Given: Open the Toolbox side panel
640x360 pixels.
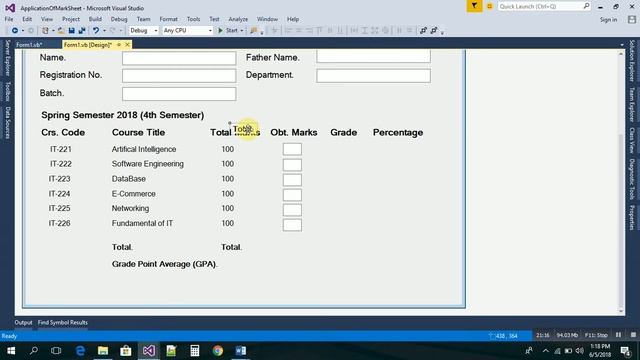Looking at the screenshot, I should [7, 91].
